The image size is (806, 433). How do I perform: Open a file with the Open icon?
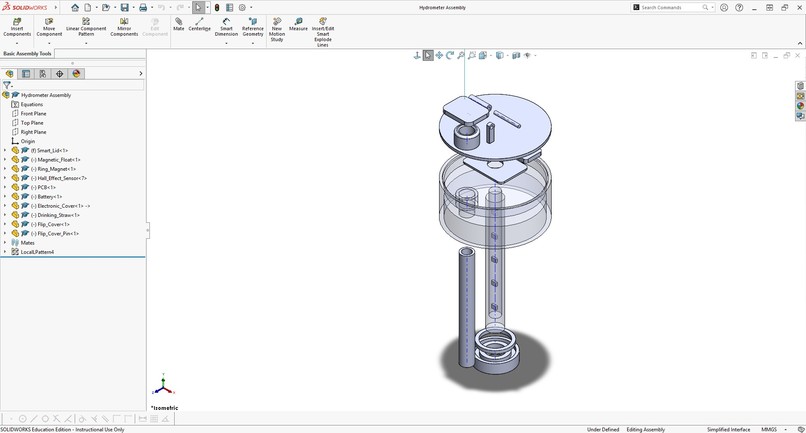105,8
